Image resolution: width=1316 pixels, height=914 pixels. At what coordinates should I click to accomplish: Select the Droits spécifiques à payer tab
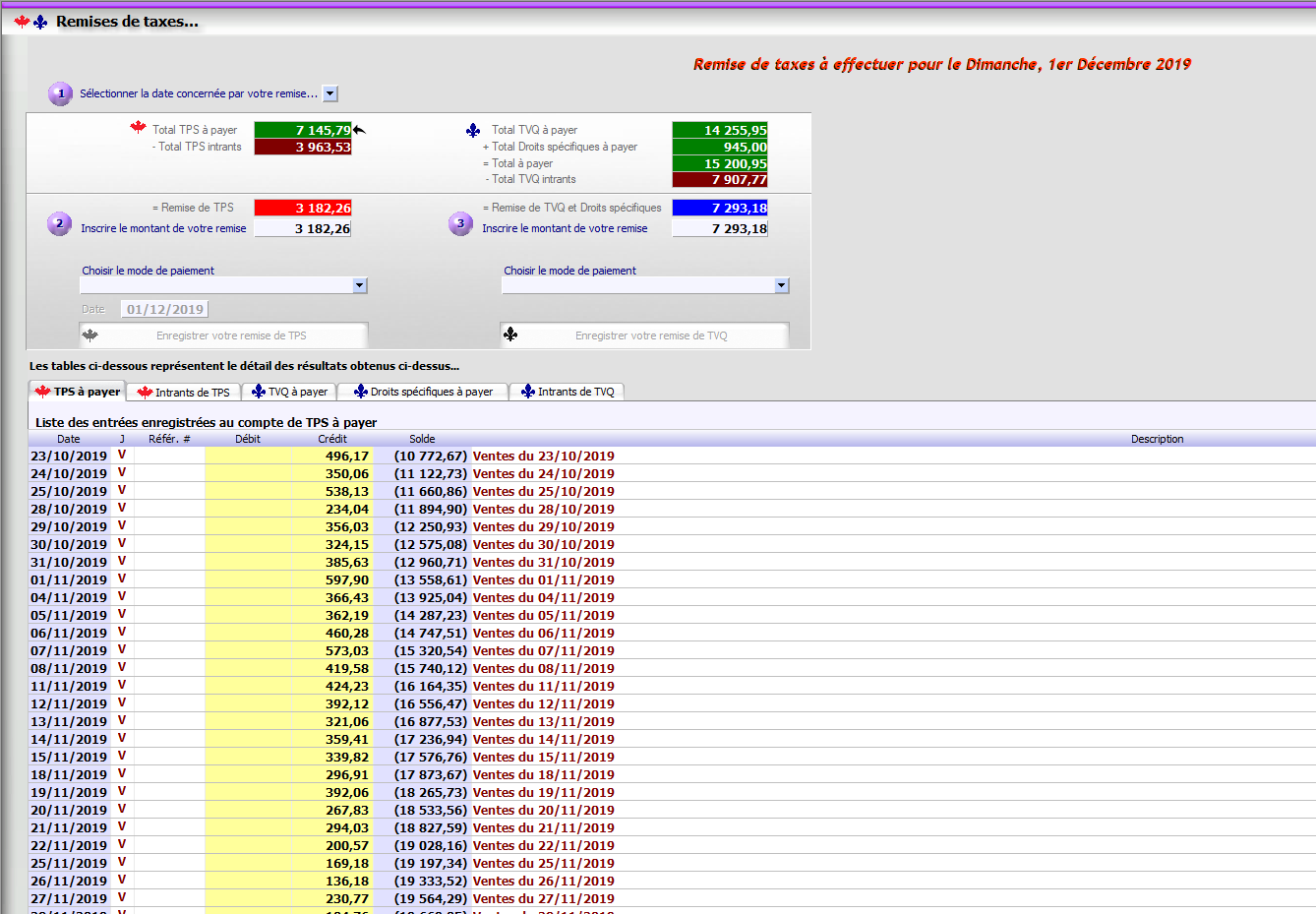[x=423, y=392]
